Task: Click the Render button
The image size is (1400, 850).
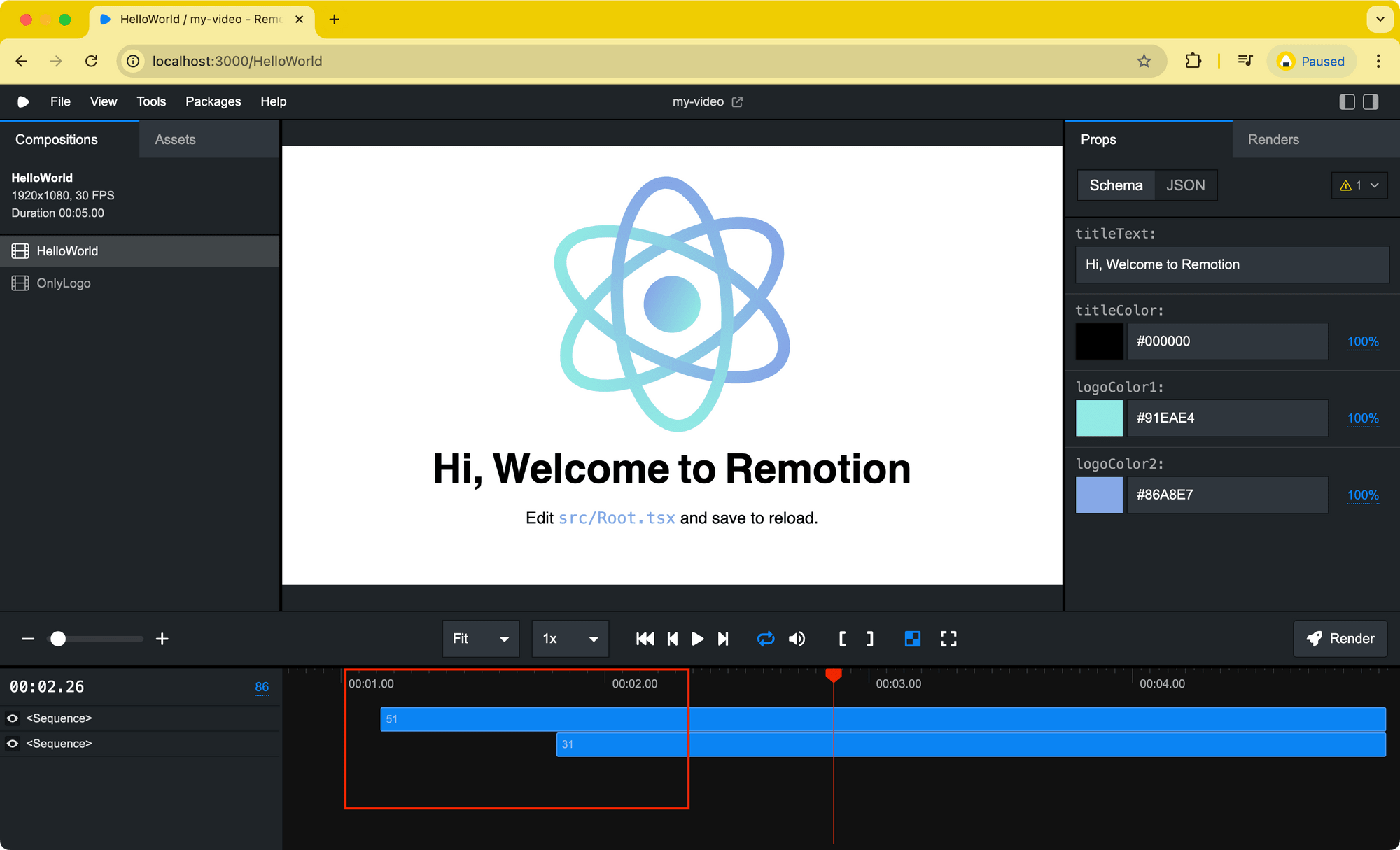Action: (x=1340, y=639)
